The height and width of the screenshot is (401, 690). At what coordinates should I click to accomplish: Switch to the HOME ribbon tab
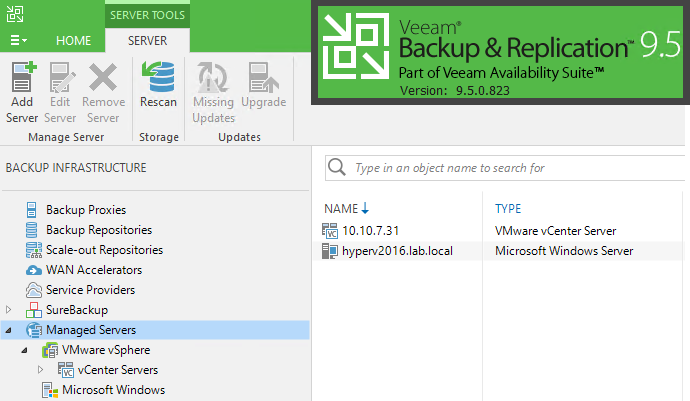(x=73, y=41)
